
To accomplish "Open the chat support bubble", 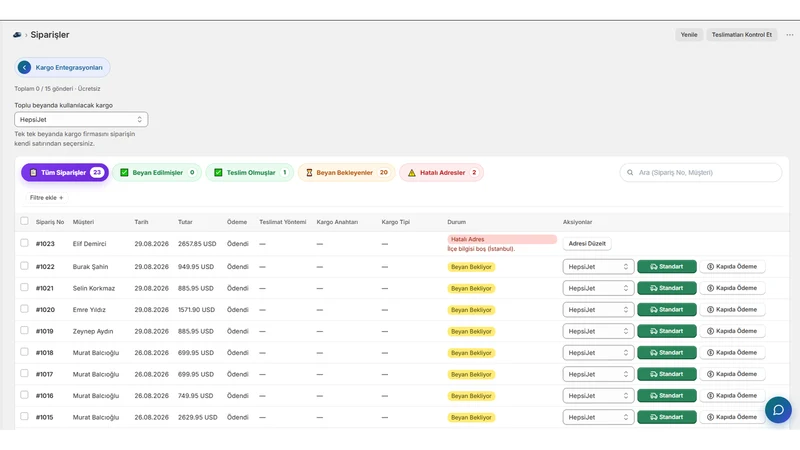I will pyautogui.click(x=778, y=410).
